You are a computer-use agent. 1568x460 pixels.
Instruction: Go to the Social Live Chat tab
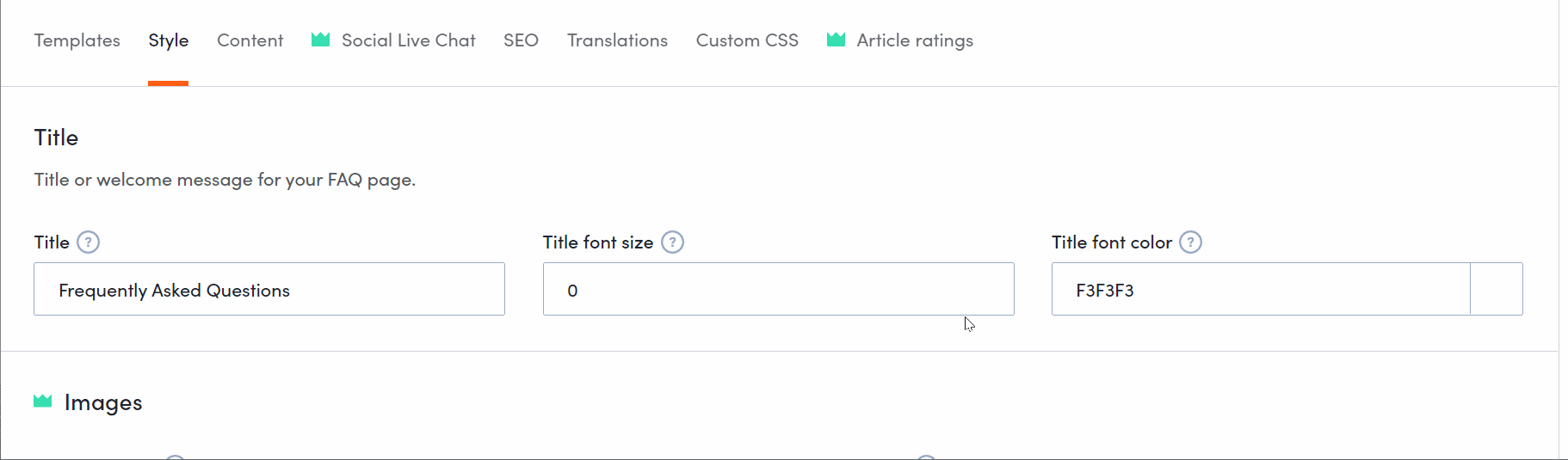pyautogui.click(x=408, y=40)
